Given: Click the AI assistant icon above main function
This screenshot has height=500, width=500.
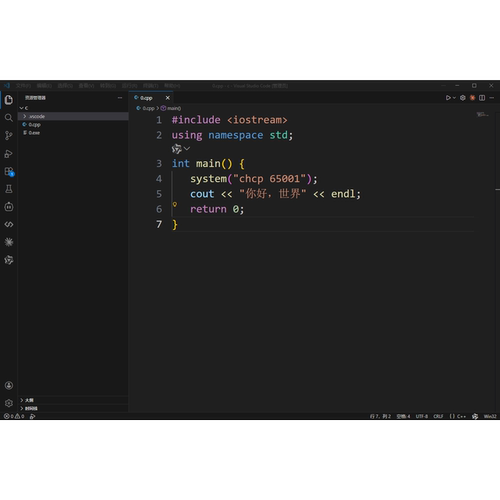Looking at the screenshot, I should click(x=177, y=149).
